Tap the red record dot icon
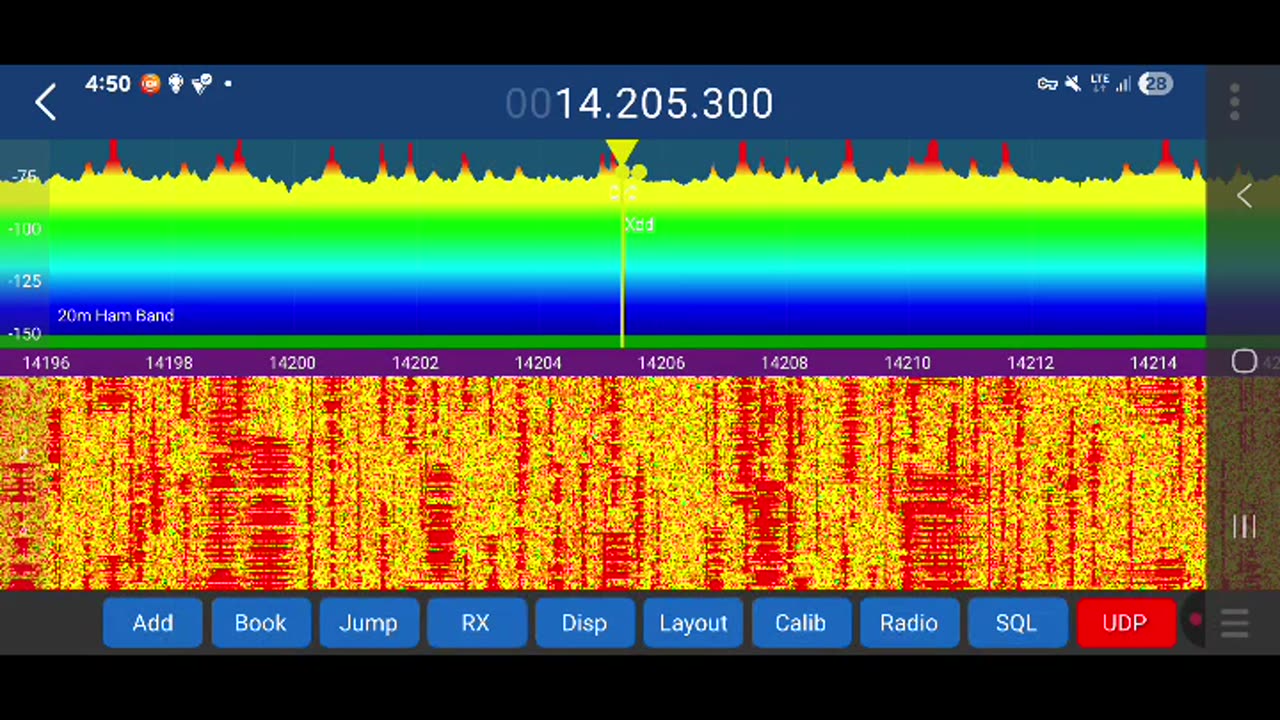Viewport: 1280px width, 720px height. [x=1195, y=621]
